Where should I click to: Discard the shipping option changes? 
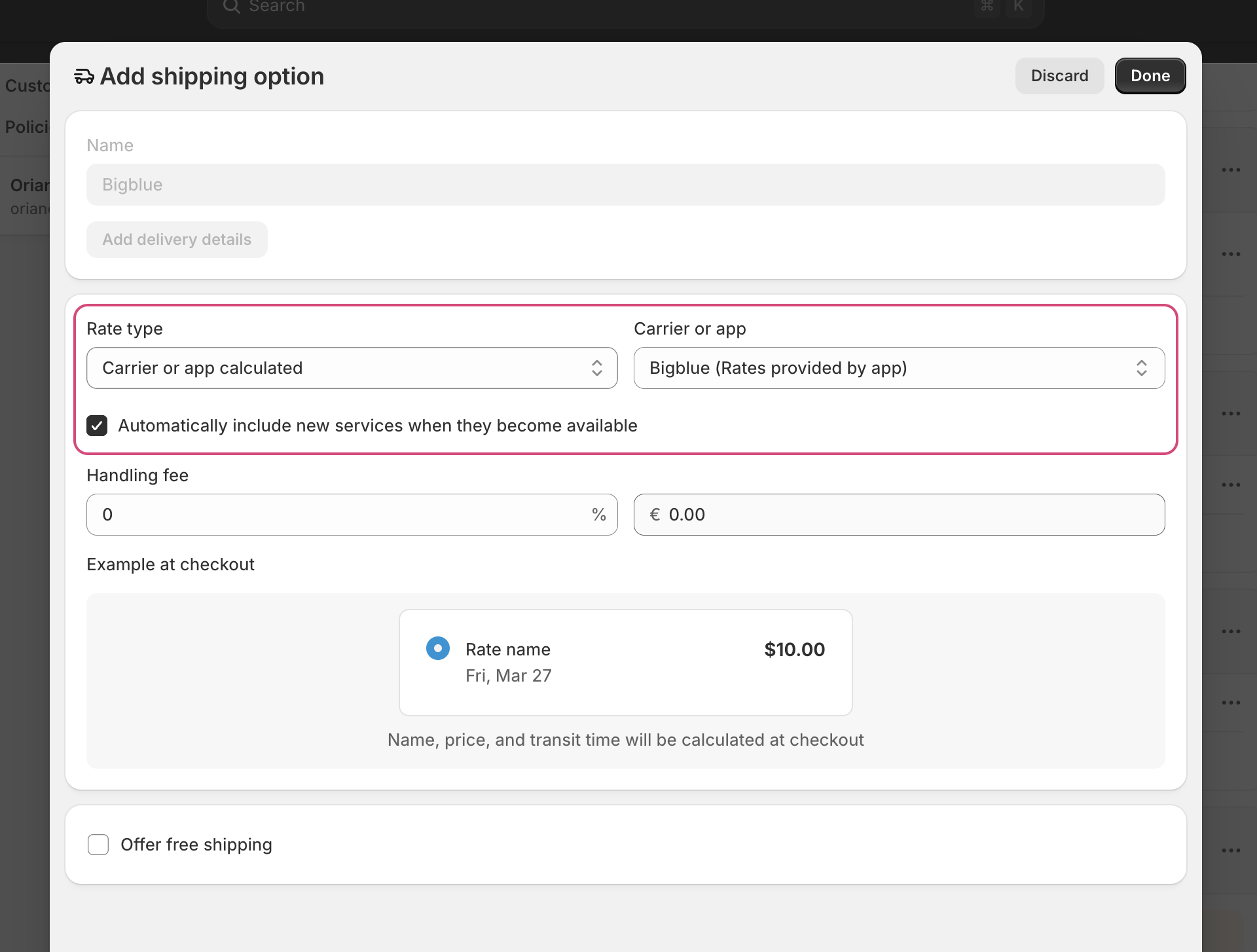[x=1059, y=76]
